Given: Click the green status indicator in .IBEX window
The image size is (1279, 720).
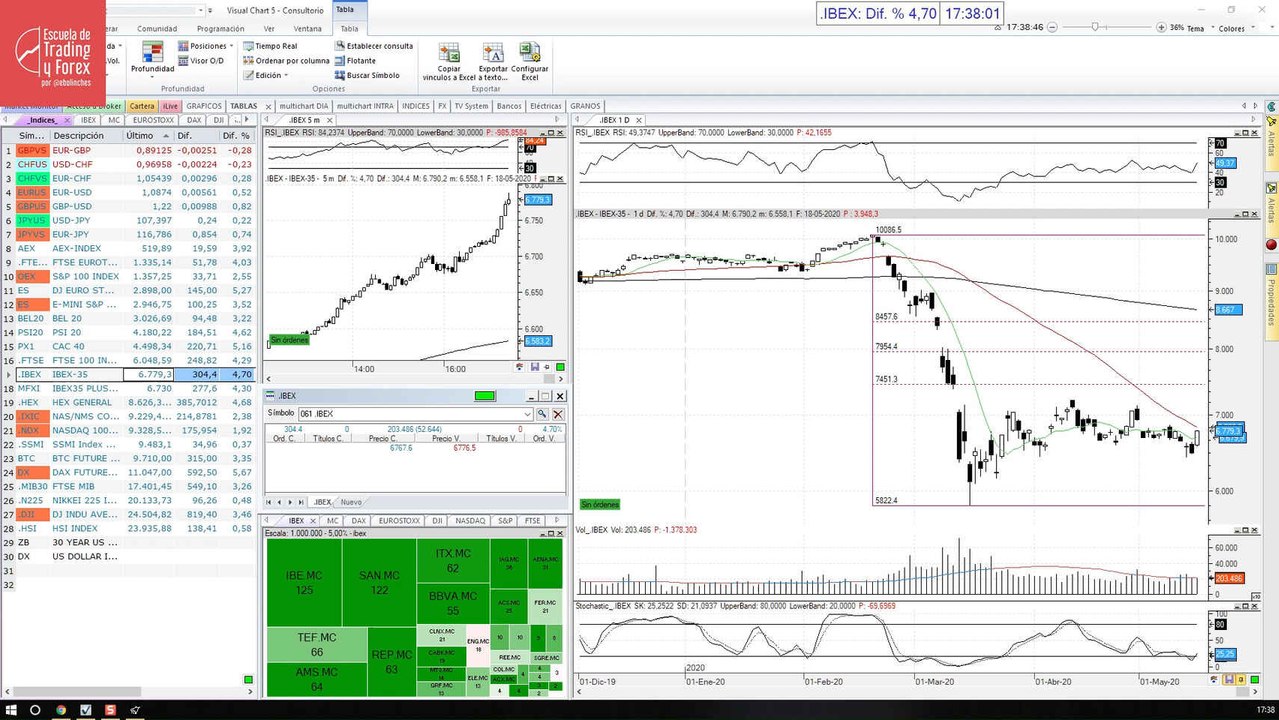Looking at the screenshot, I should (485, 396).
